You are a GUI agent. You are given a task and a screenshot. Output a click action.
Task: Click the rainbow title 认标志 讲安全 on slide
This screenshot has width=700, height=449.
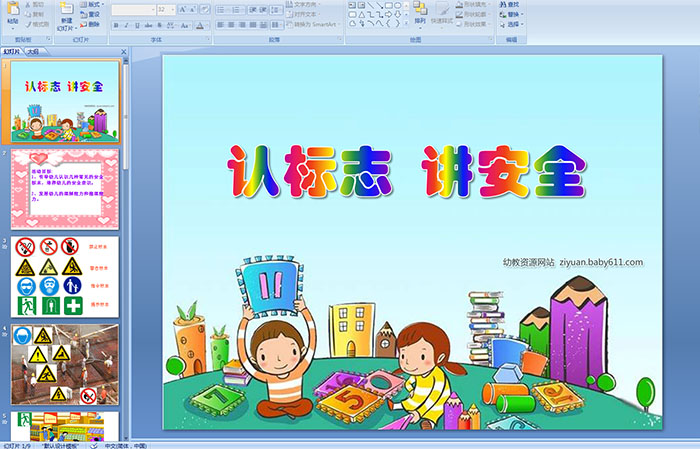[x=406, y=172]
